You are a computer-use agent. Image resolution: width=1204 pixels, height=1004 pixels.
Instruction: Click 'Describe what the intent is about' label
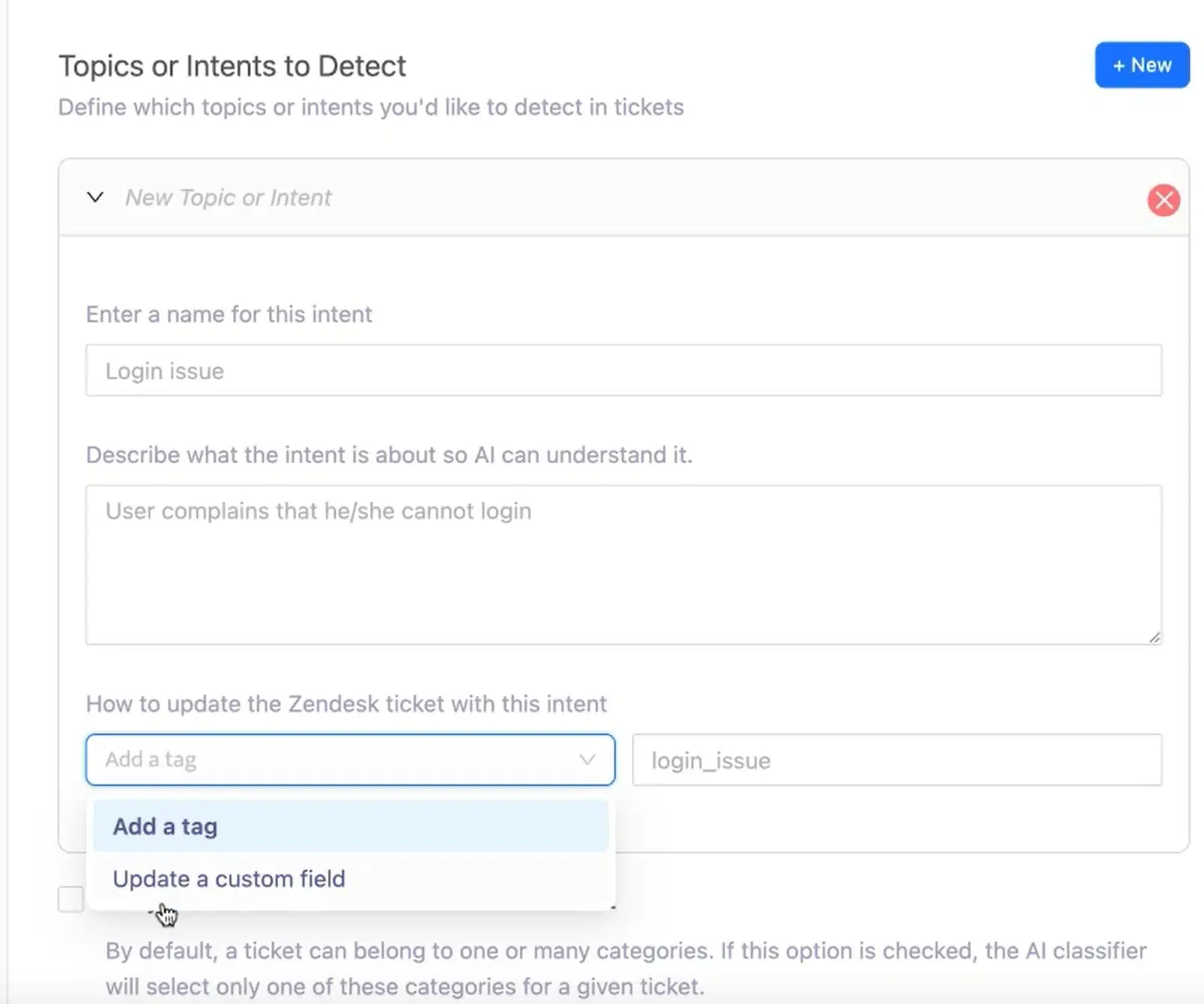389,455
